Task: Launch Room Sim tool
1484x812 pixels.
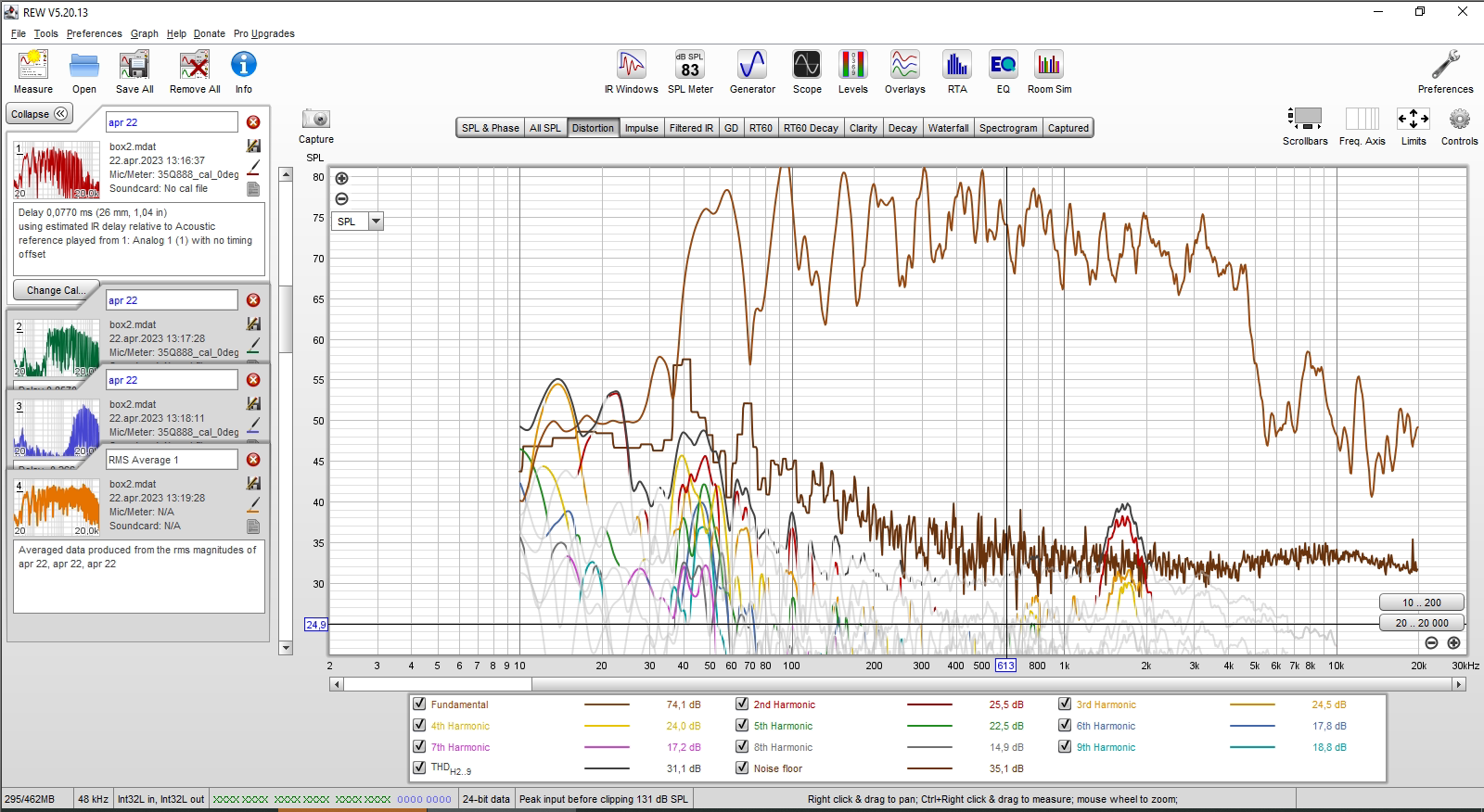Action: coord(1049,71)
